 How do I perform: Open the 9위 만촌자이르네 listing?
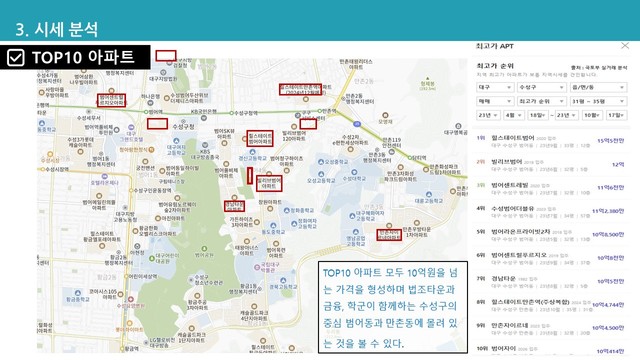[x=551, y=328]
